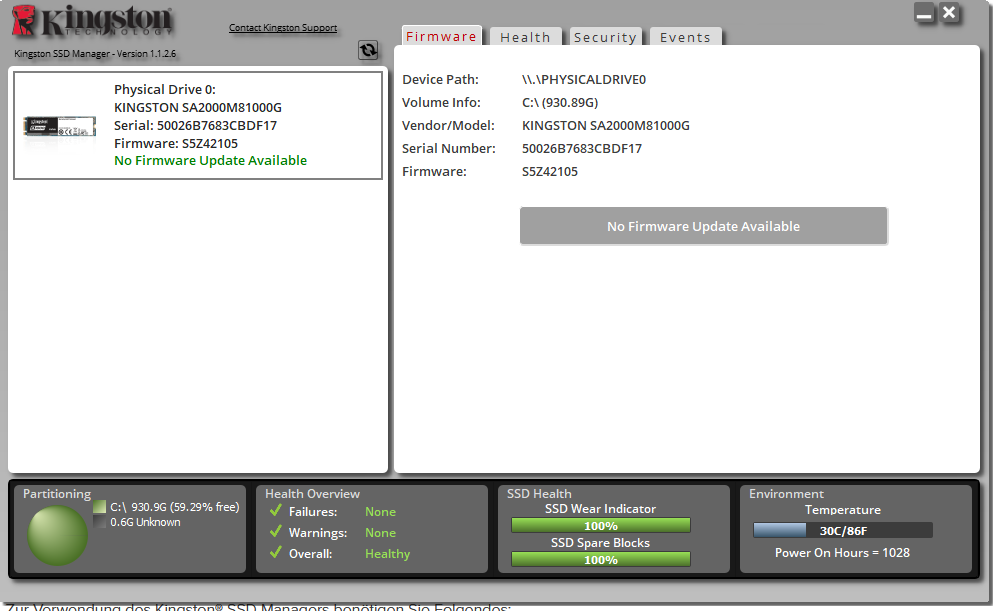Image resolution: width=996 pixels, height=611 pixels.
Task: Click the C:\ partition legend swatch
Action: [x=98, y=505]
